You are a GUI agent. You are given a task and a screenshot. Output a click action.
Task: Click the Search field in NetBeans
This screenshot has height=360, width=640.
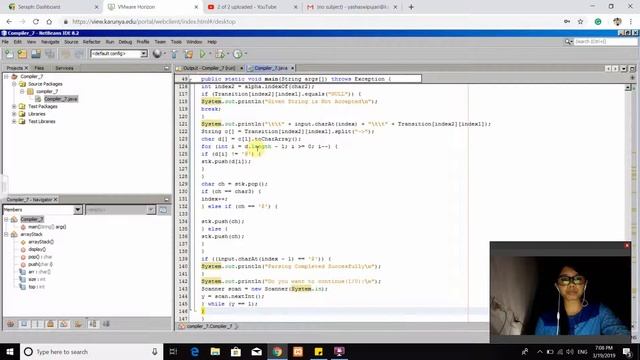pyautogui.click(x=605, y=42)
